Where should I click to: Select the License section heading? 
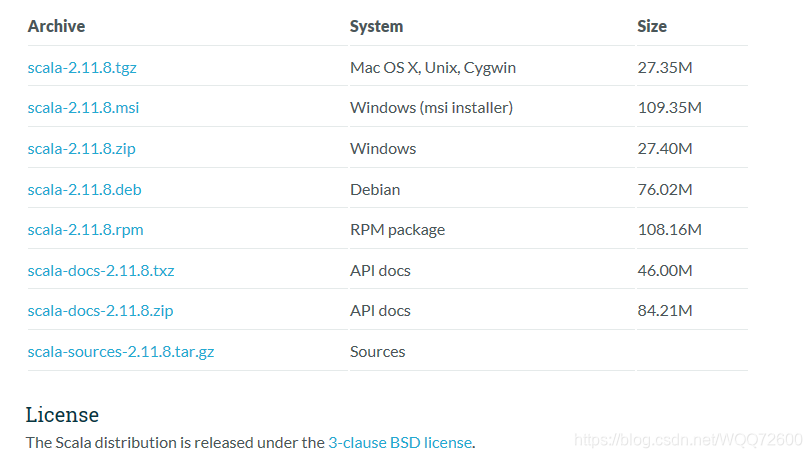(62, 414)
